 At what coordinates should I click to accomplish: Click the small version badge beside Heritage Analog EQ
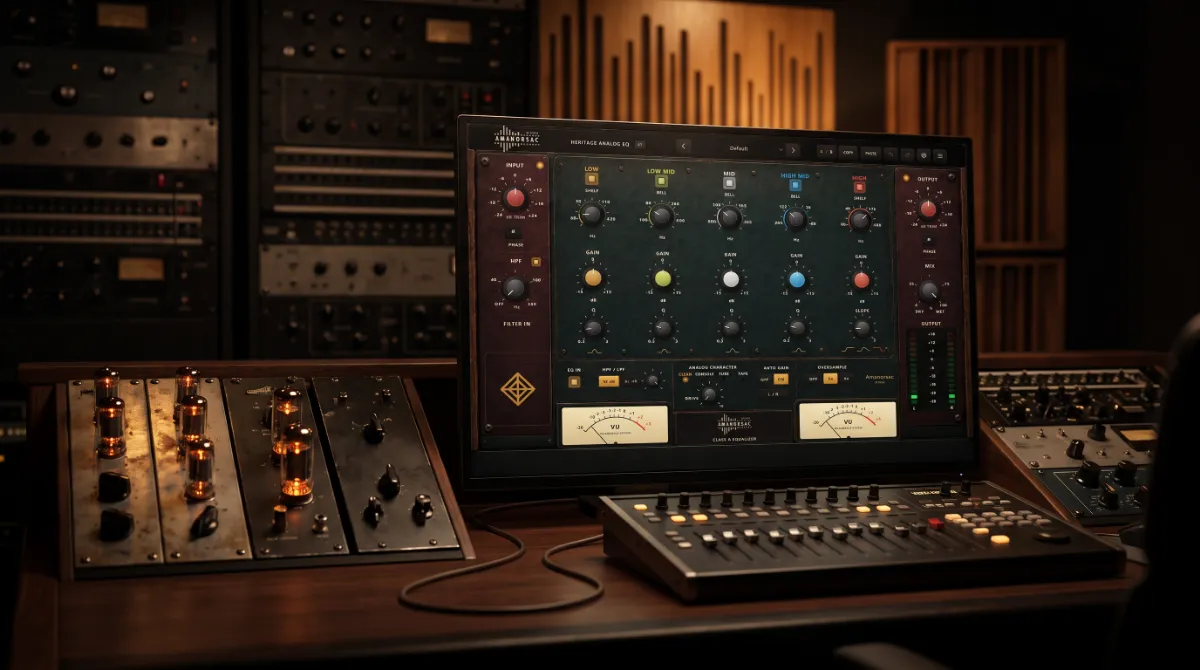click(x=639, y=145)
